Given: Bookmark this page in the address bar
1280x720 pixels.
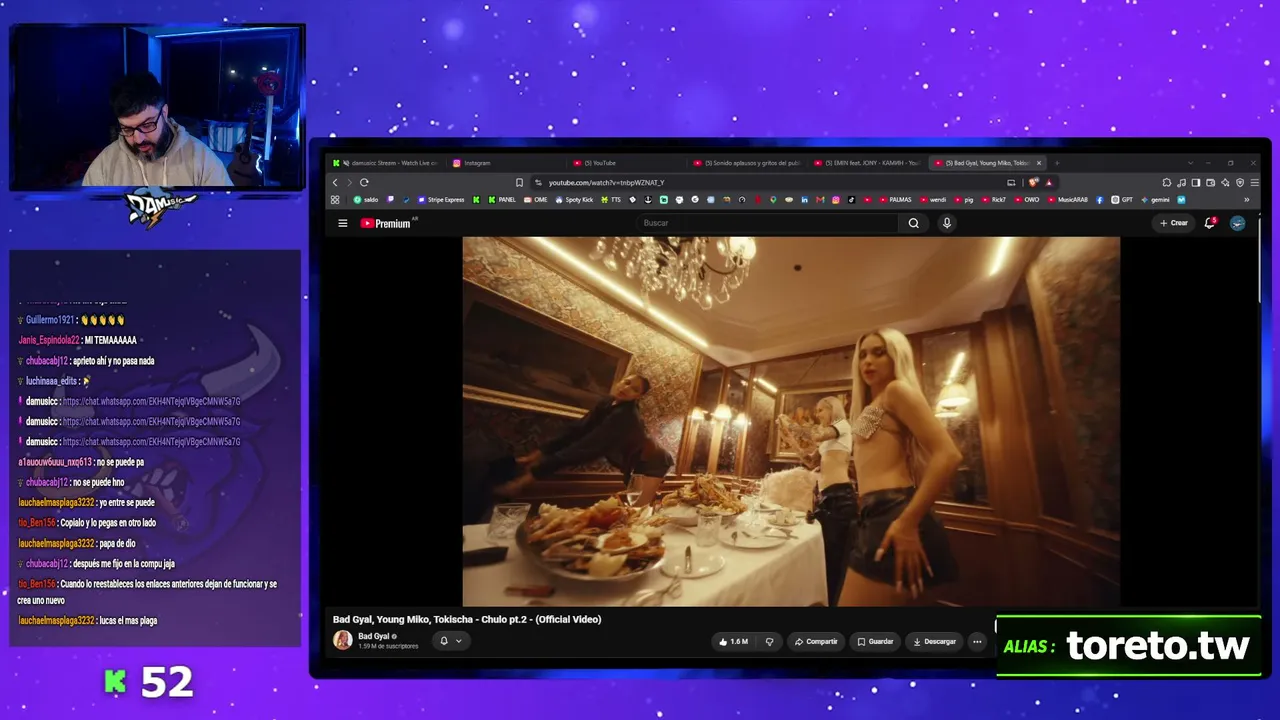Looking at the screenshot, I should click(x=519, y=182).
